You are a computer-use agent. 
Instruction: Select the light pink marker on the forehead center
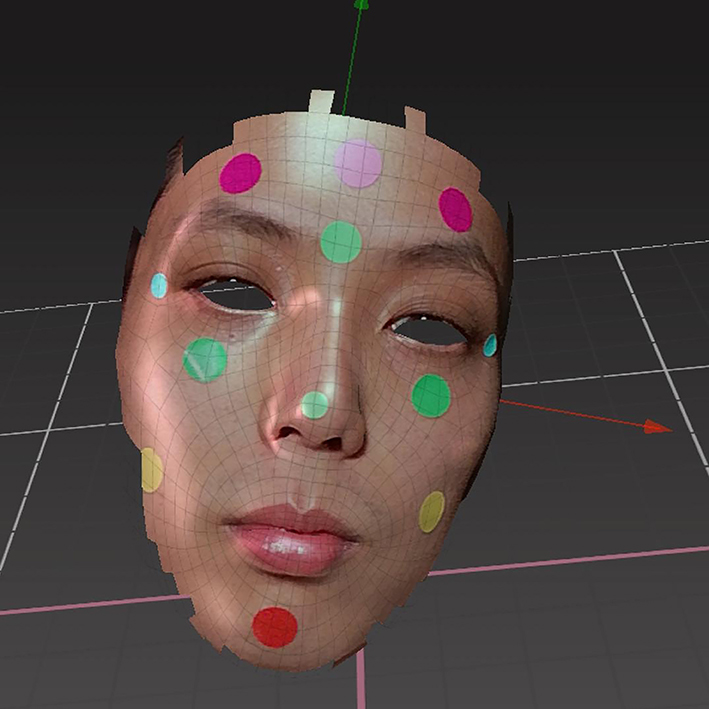[358, 164]
